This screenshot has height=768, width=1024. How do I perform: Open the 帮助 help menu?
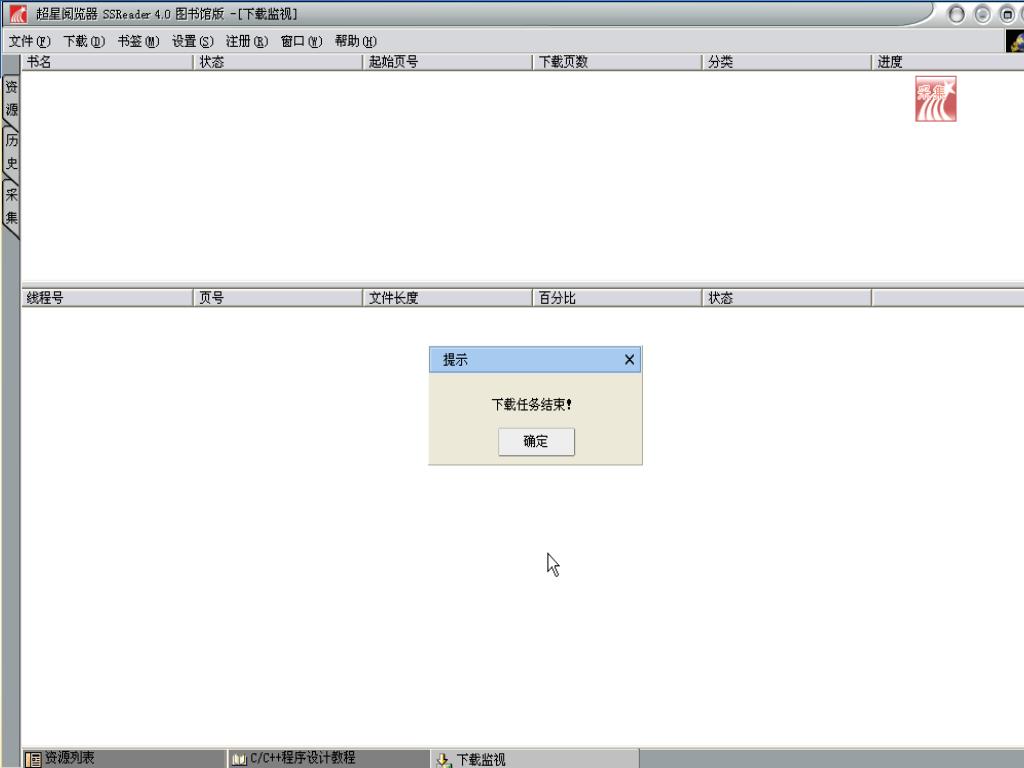(x=355, y=41)
